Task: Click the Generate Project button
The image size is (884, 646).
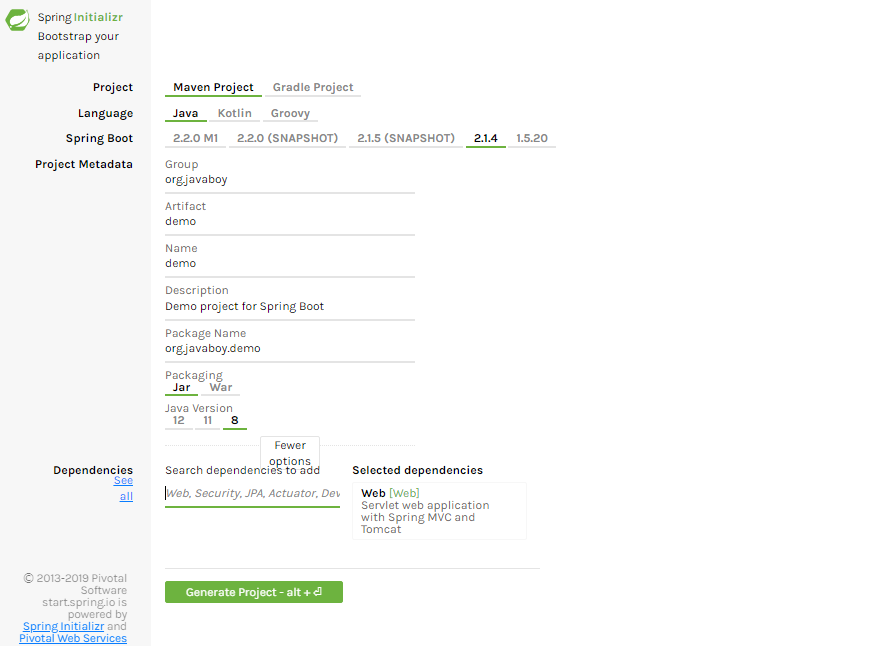Action: [254, 592]
